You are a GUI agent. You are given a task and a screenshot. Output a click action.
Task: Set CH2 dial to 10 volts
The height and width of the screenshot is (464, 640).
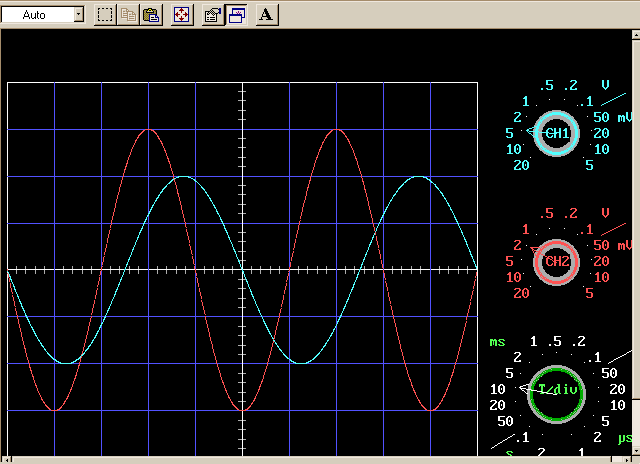coord(514,277)
